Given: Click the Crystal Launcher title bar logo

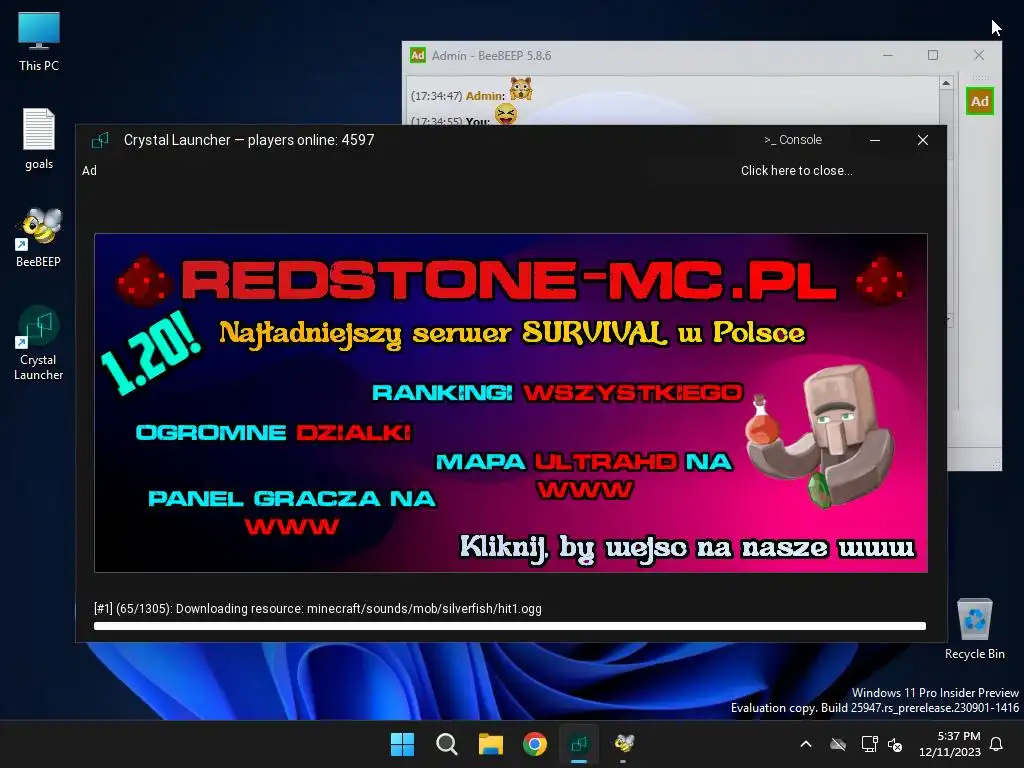Looking at the screenshot, I should click(100, 140).
